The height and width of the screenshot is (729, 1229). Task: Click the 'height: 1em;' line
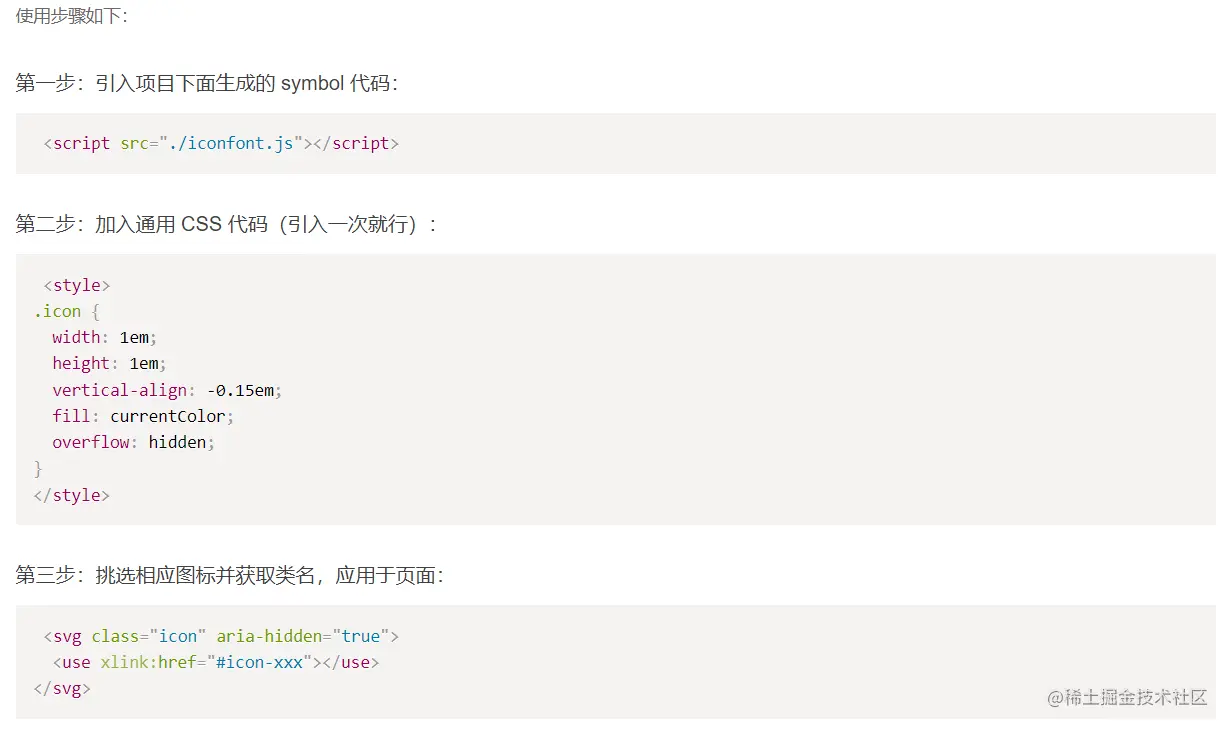click(x=110, y=363)
